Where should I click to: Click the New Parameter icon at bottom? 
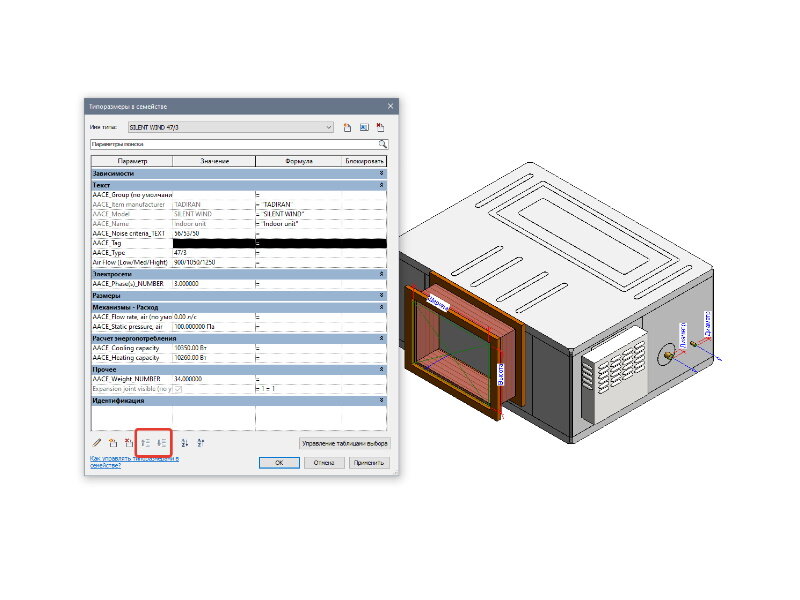[x=113, y=443]
